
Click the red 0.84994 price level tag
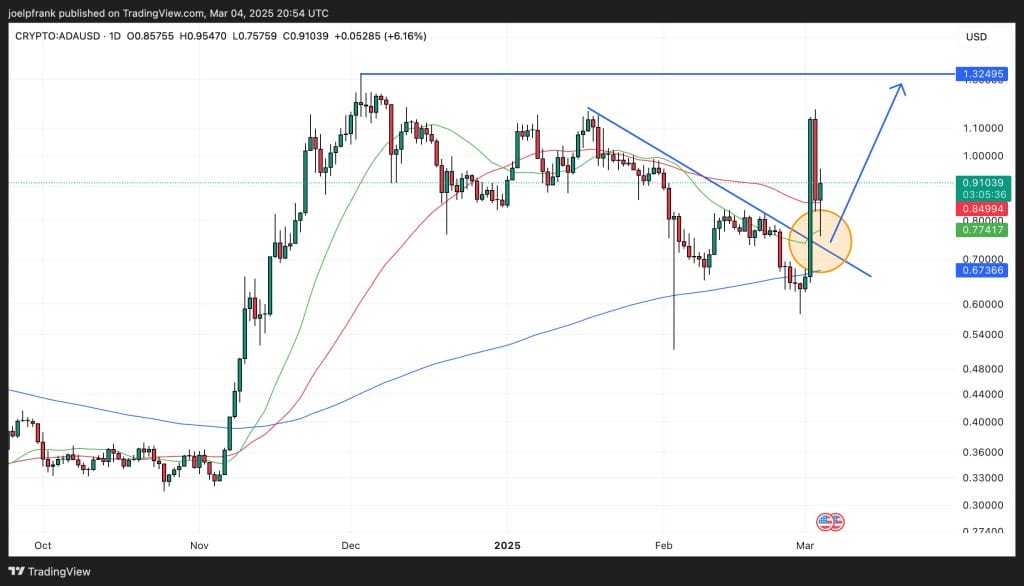(x=982, y=208)
